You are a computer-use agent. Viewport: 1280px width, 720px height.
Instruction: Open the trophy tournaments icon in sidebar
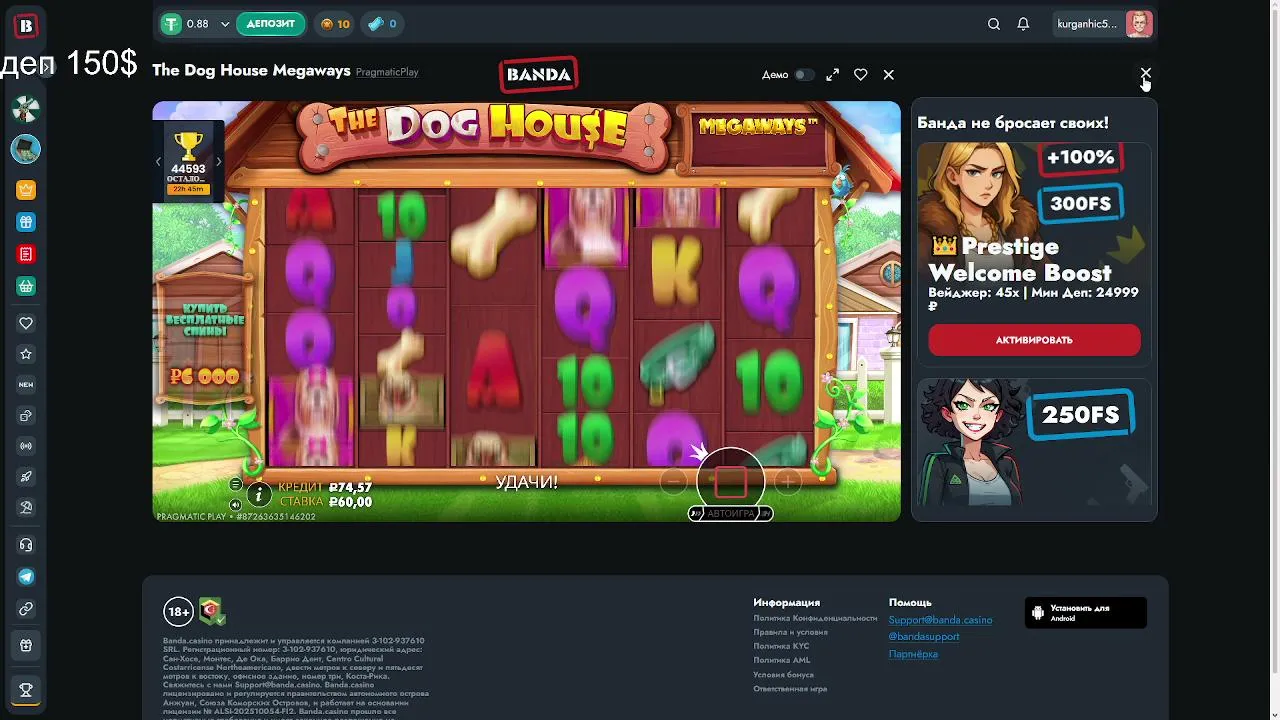[x=26, y=689]
